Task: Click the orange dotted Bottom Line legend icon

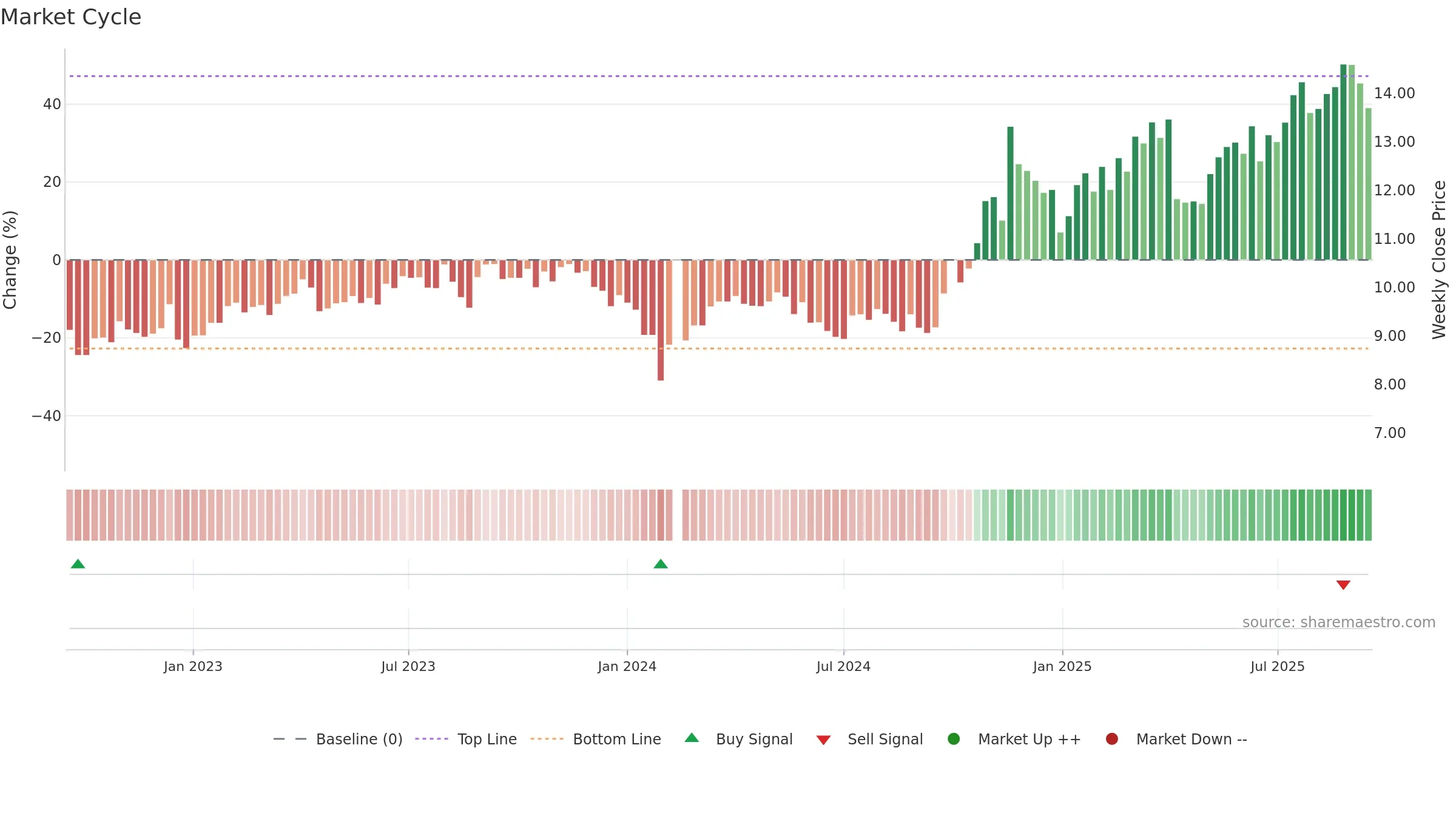Action: point(547,739)
